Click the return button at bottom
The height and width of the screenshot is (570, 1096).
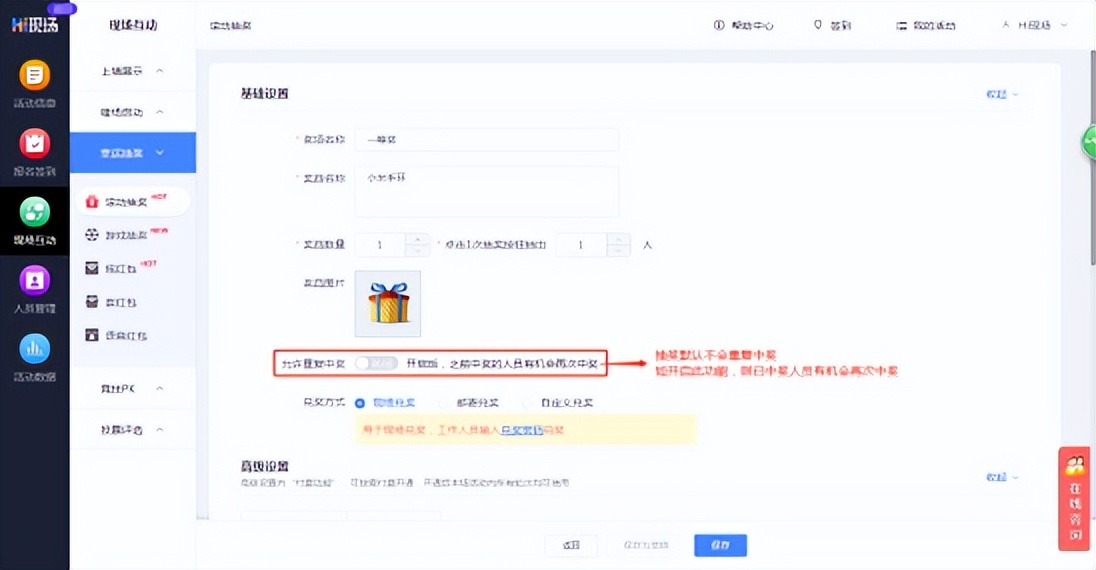571,545
